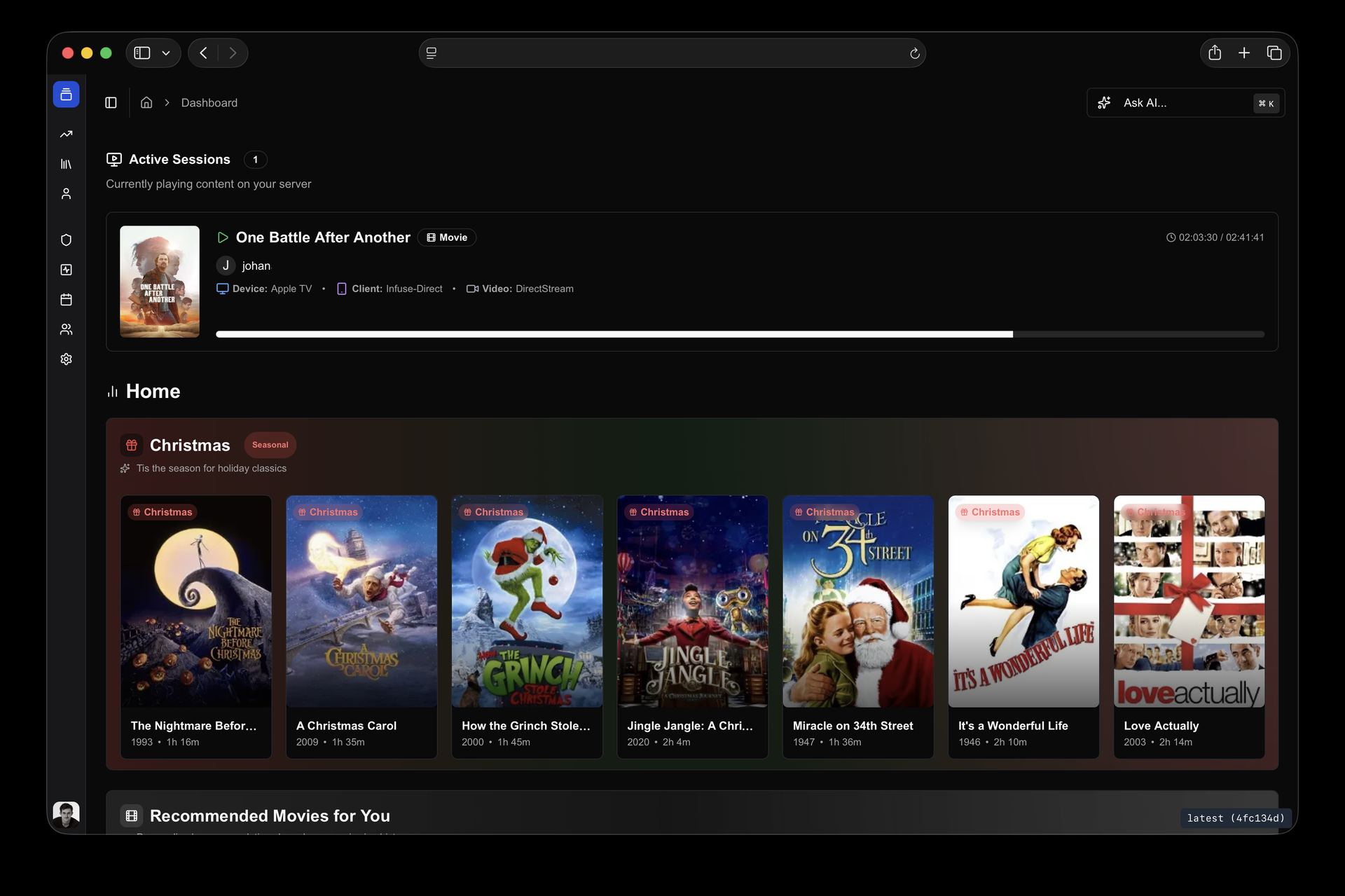
Task: Open the library icon in sidebar
Action: (x=66, y=164)
